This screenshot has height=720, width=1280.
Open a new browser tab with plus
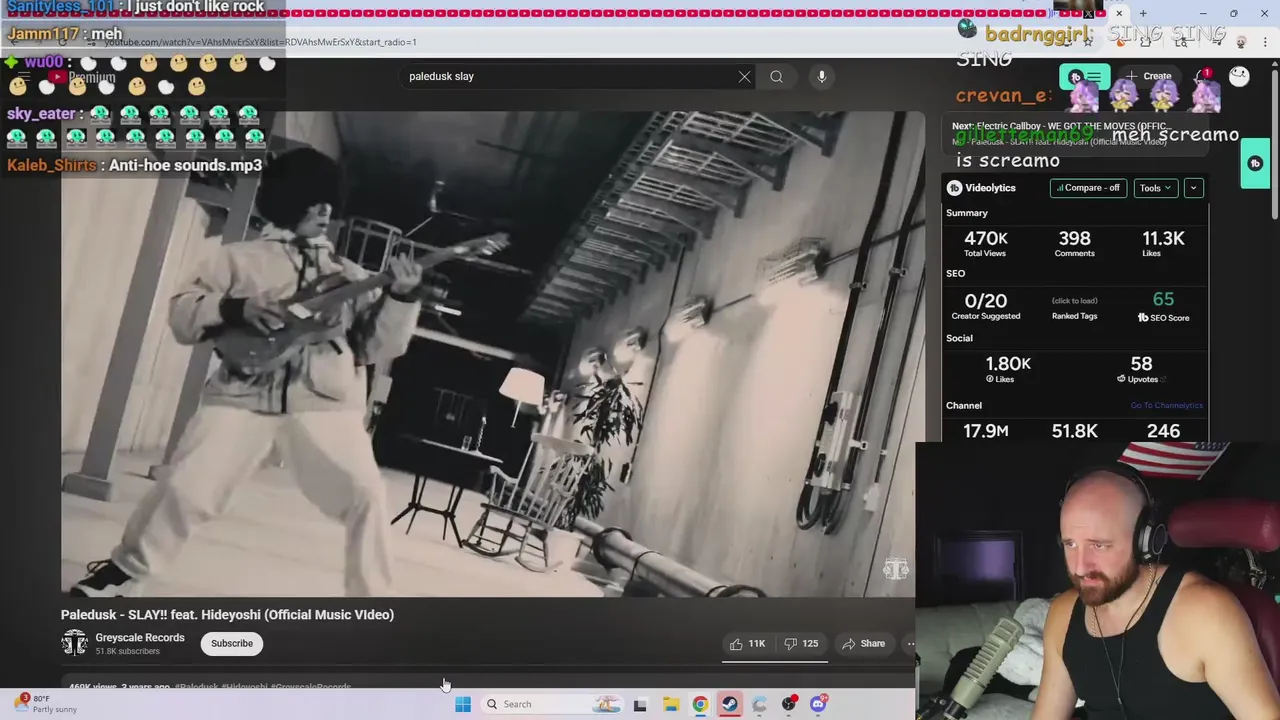(1143, 13)
